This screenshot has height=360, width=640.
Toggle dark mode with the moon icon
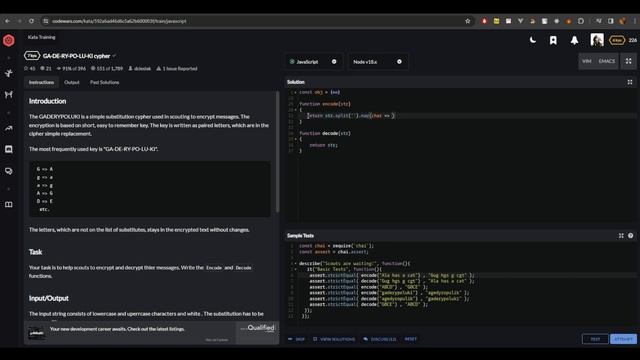tap(533, 40)
